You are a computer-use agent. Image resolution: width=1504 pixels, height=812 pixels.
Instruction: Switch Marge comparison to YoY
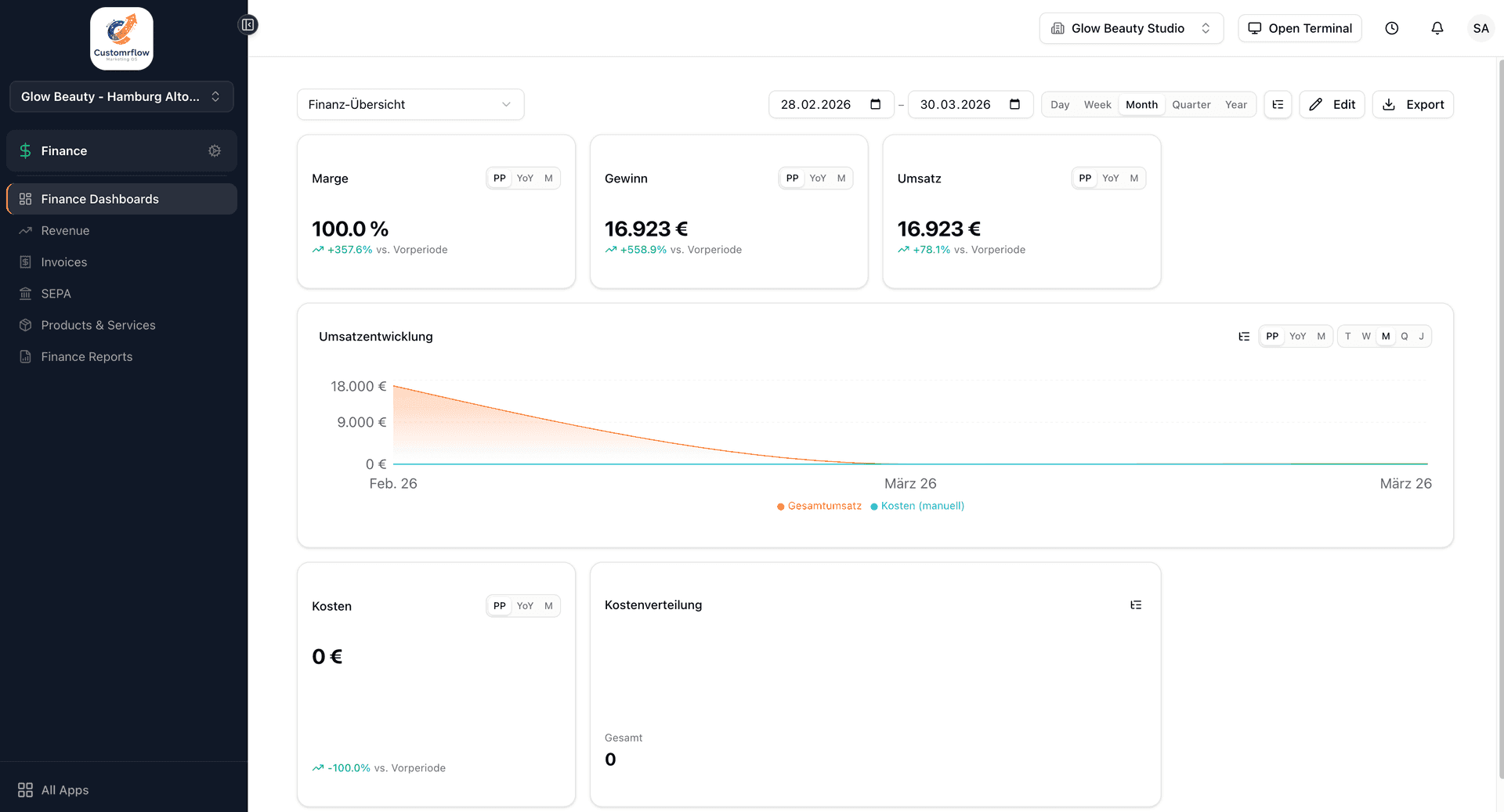point(525,179)
